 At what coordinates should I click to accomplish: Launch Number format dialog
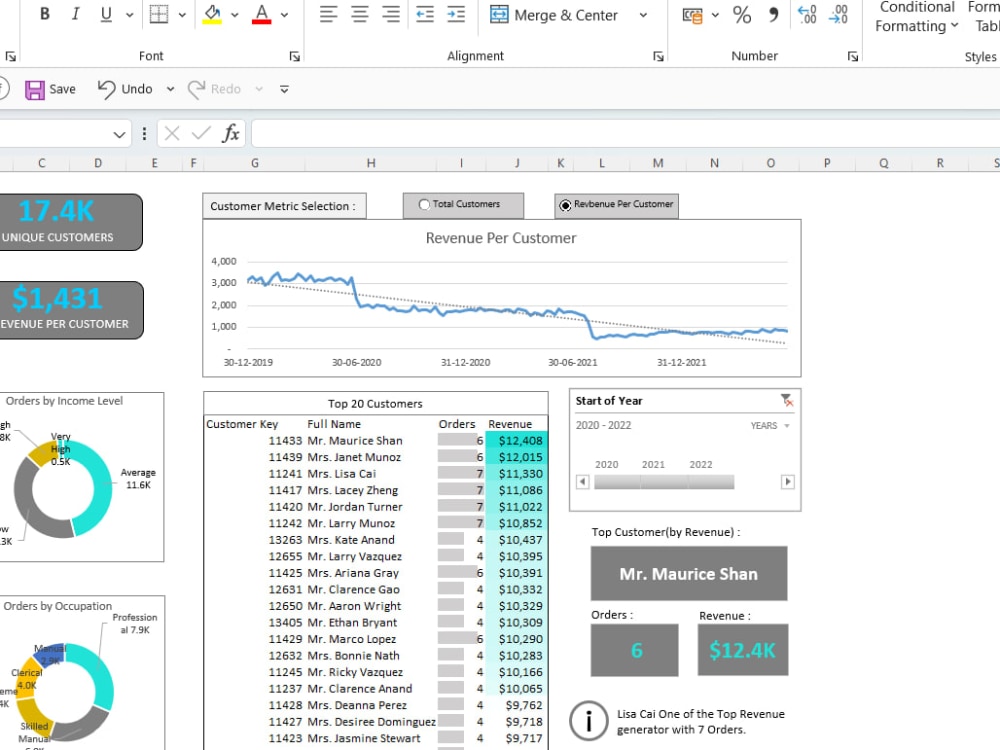[853, 57]
